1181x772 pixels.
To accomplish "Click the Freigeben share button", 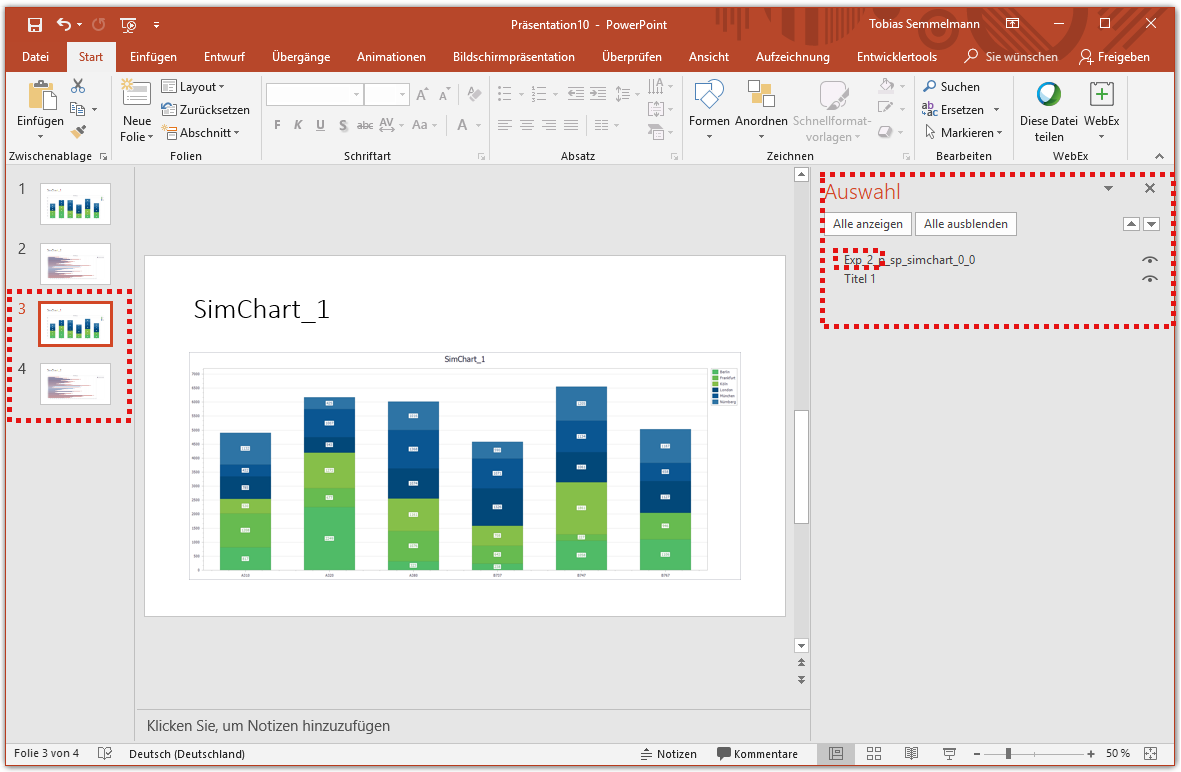I will [x=1115, y=56].
